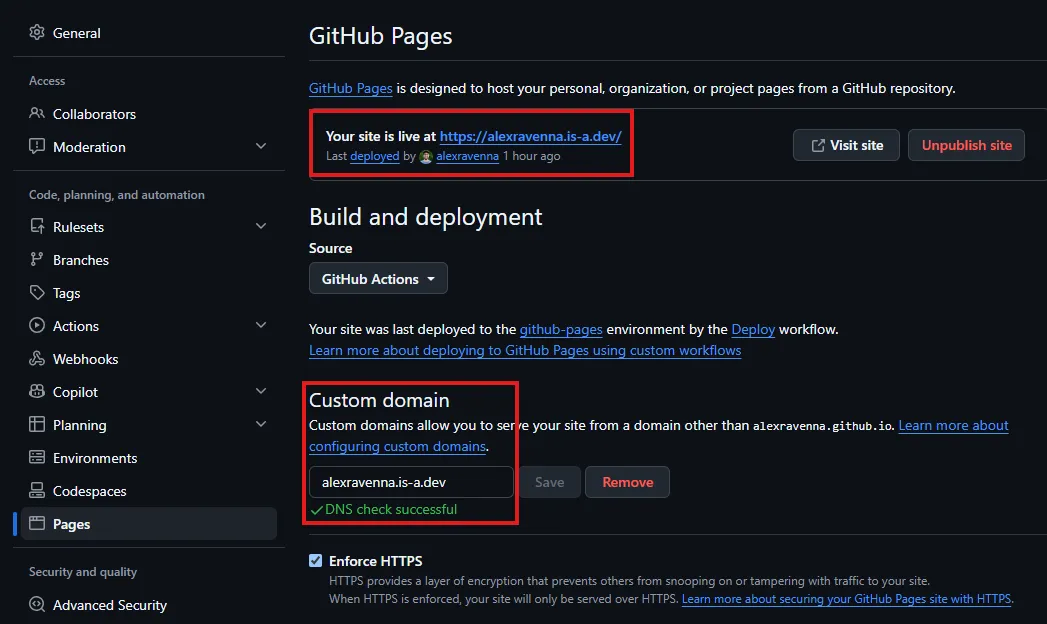Click the 'Build and deployment' heading
This screenshot has width=1047, height=624.
coord(425,217)
